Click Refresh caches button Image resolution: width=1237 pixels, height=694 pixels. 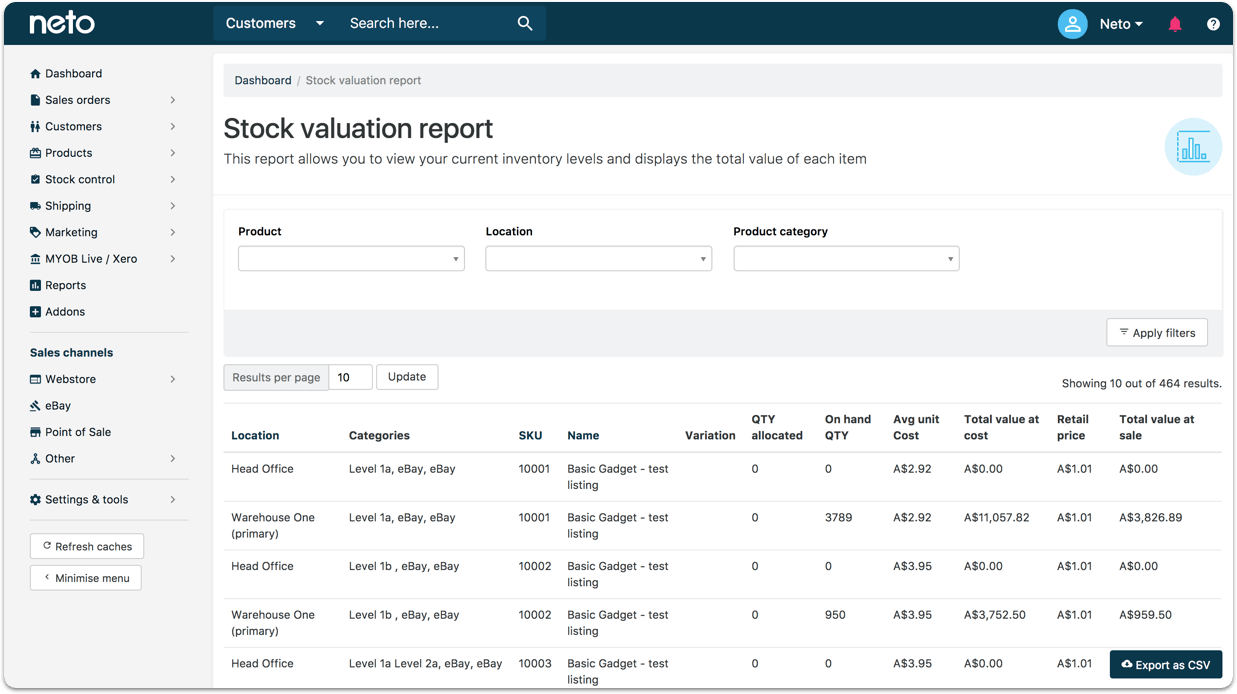click(x=87, y=547)
